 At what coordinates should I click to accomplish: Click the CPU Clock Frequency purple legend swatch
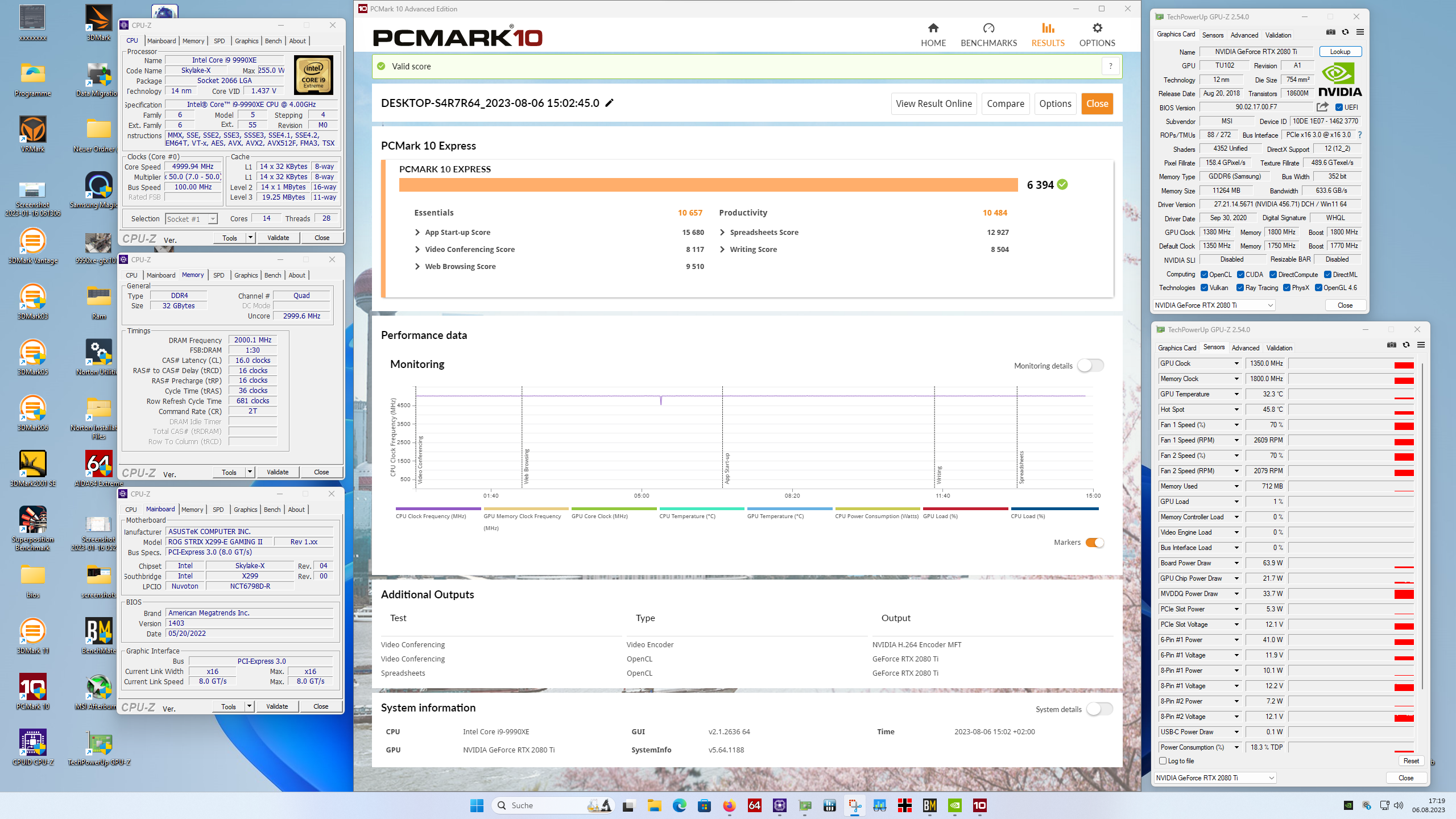(x=438, y=508)
